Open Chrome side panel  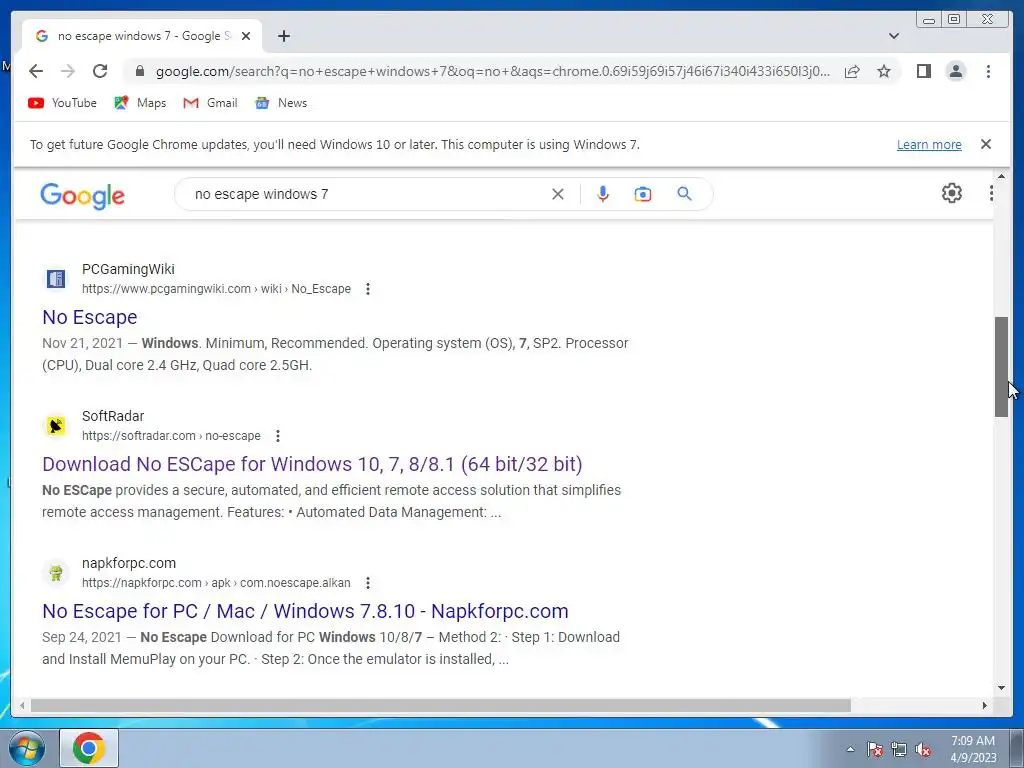pos(923,71)
